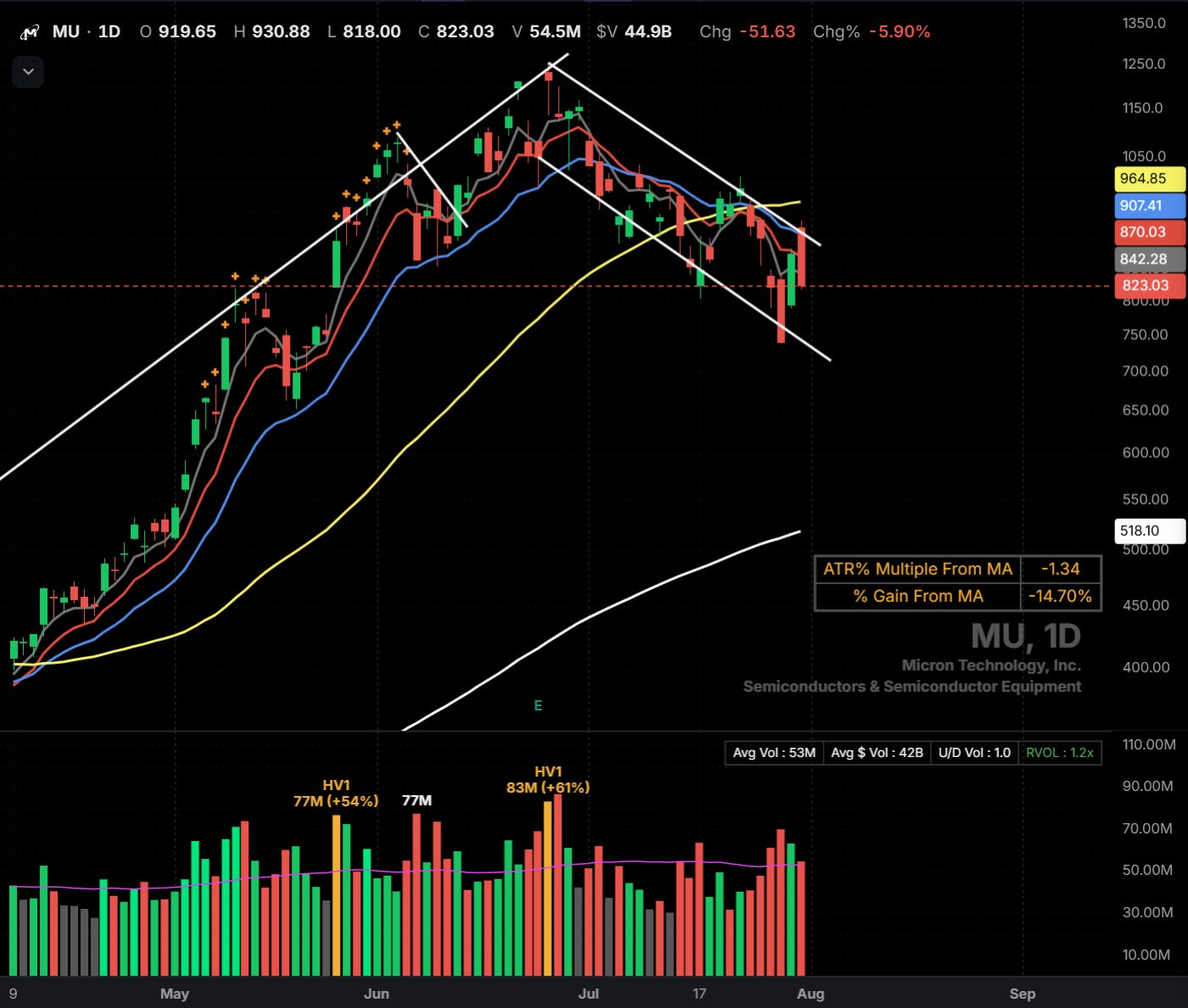Click the 1250.0 price scale label
Image resolution: width=1188 pixels, height=1008 pixels.
[x=1144, y=64]
